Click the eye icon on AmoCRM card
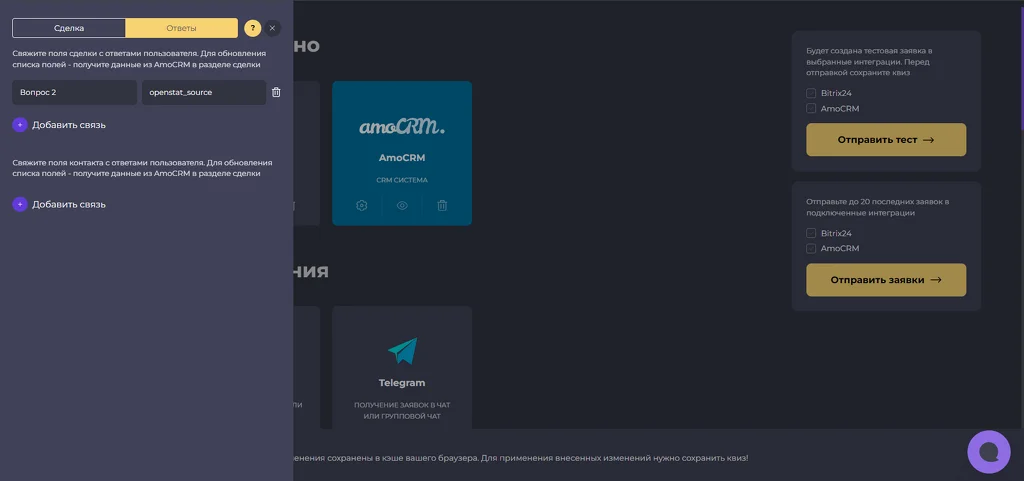This screenshot has width=1024, height=481. point(402,206)
